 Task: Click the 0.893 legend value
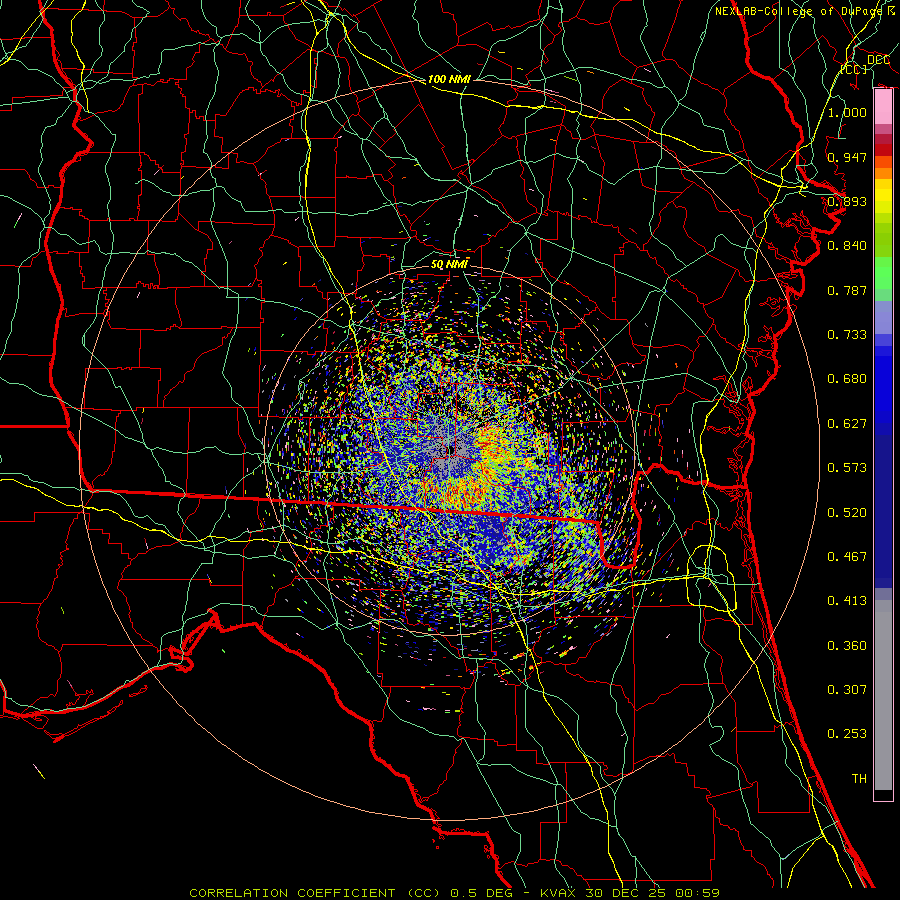coord(847,201)
